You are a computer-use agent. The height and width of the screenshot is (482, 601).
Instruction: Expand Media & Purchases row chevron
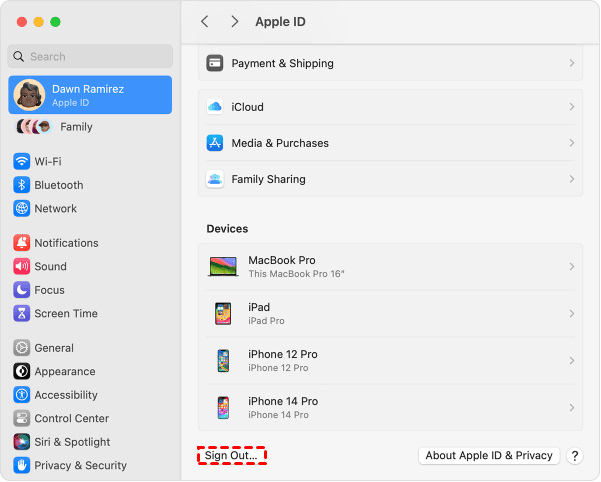571,143
